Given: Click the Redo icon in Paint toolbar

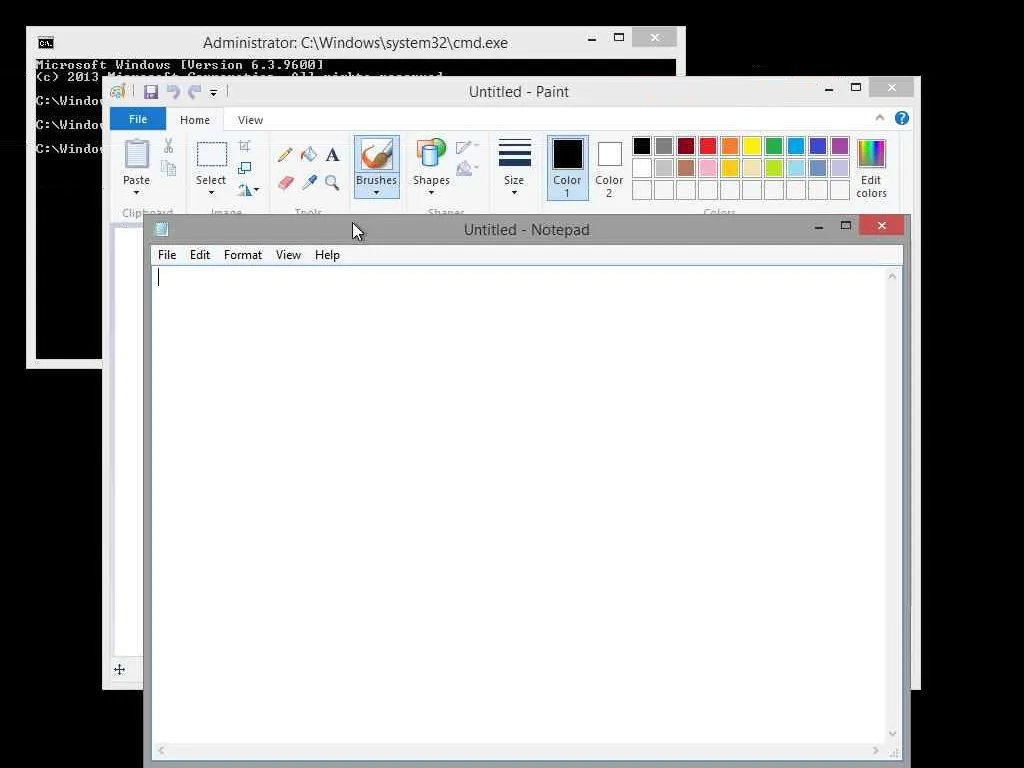Looking at the screenshot, I should coord(194,92).
